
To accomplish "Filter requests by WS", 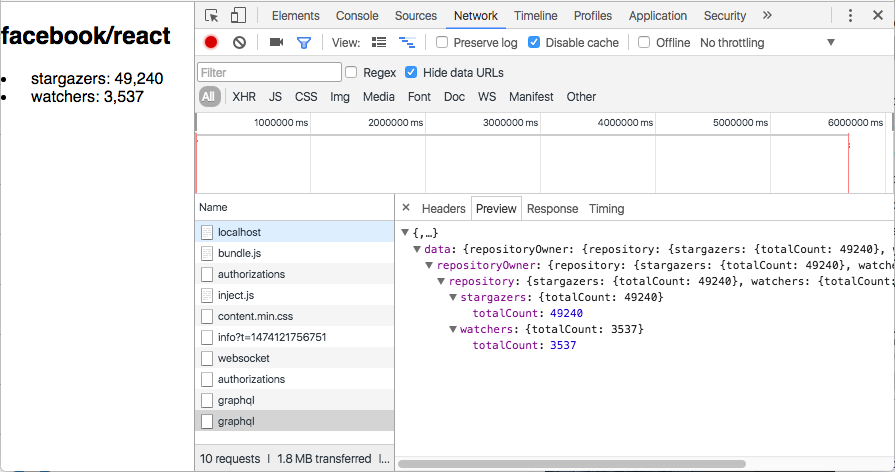I will coord(487,96).
